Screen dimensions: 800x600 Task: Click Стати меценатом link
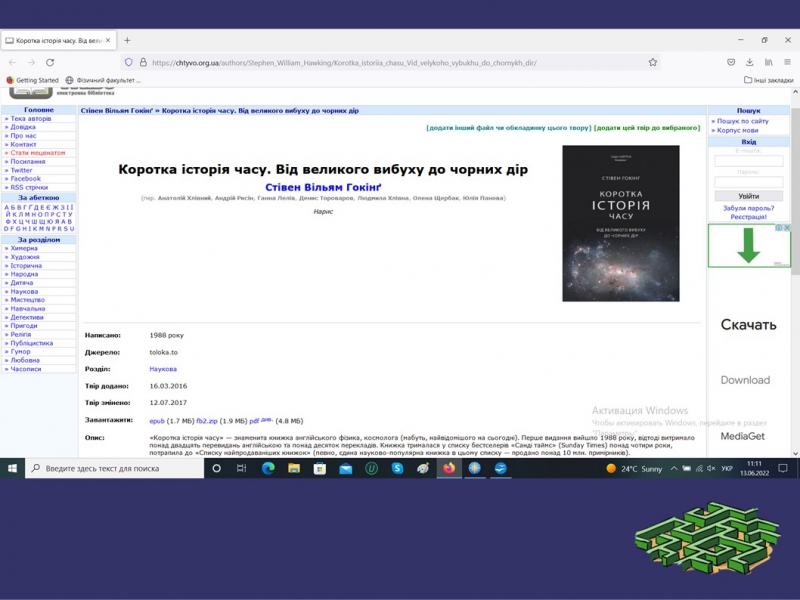coord(38,153)
